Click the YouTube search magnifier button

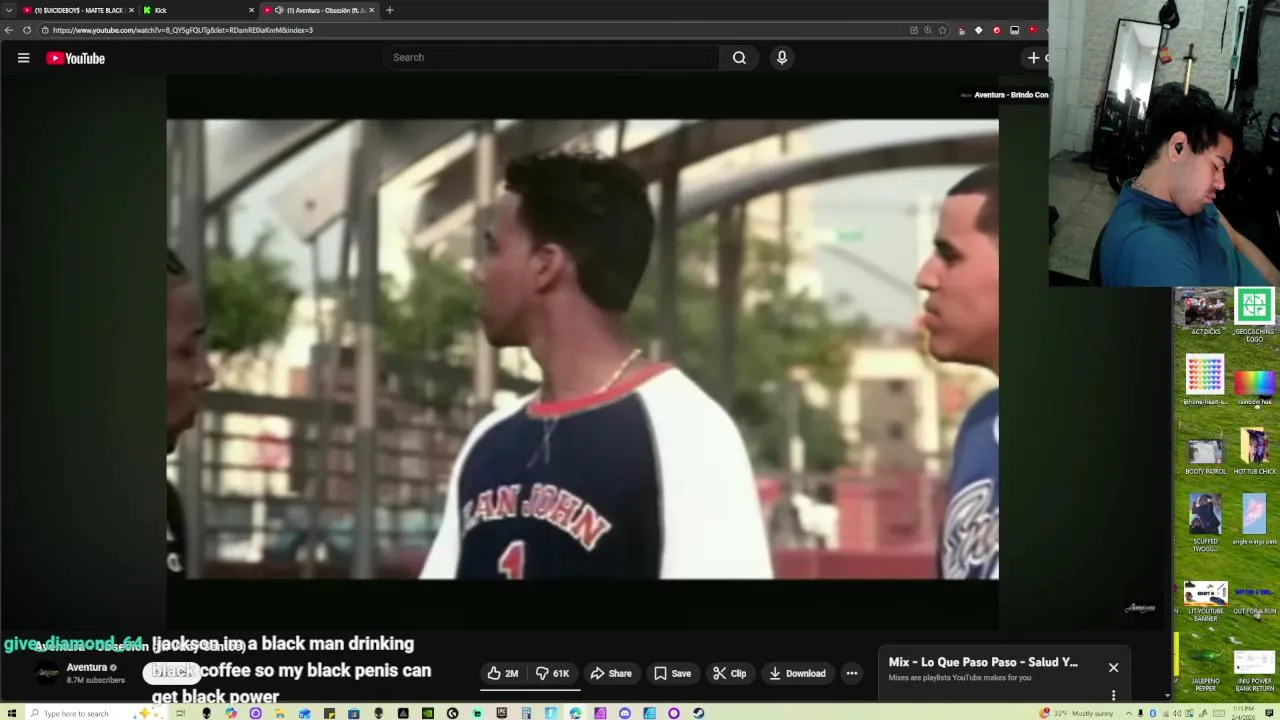tap(739, 57)
